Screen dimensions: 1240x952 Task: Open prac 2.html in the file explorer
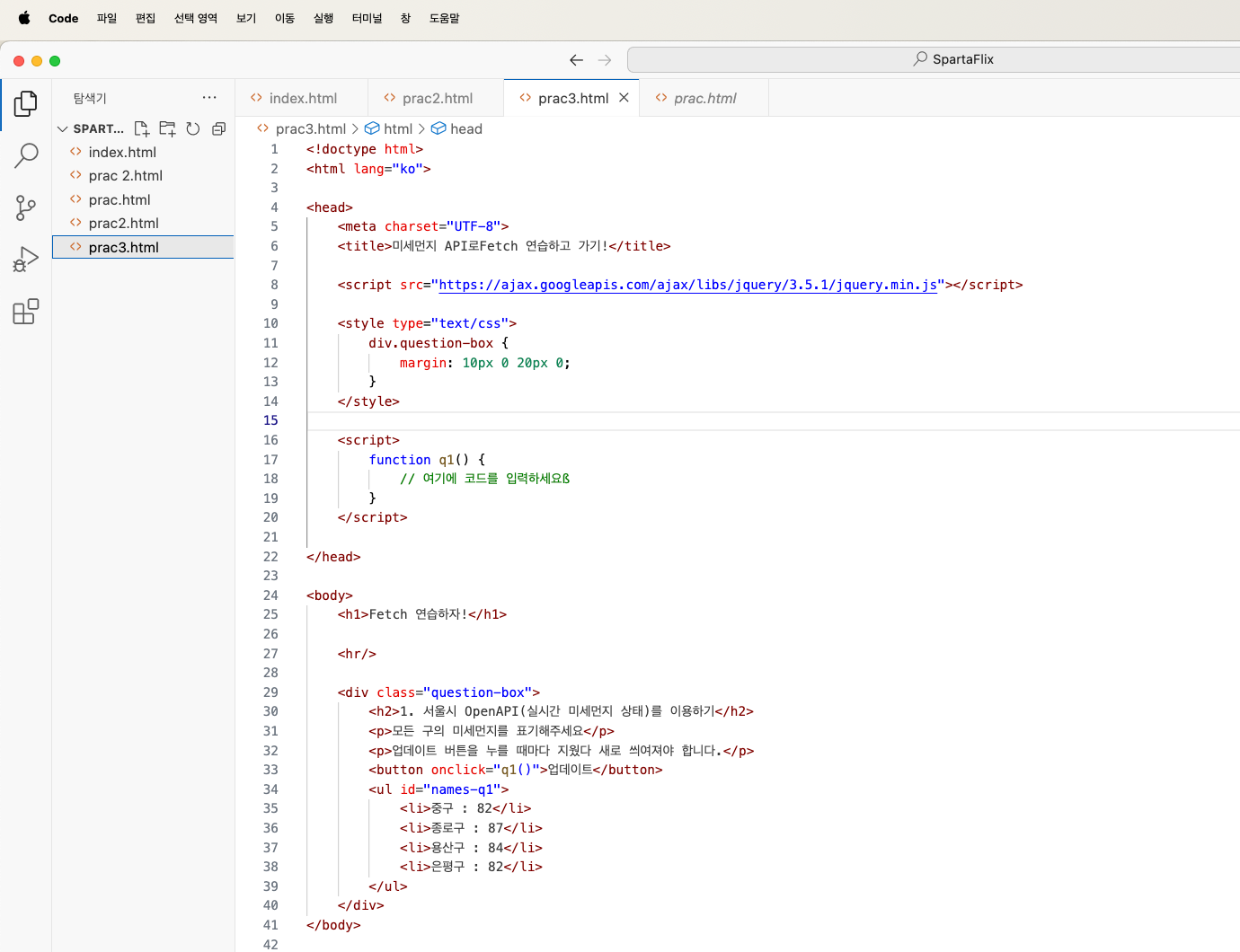[x=144, y=176]
